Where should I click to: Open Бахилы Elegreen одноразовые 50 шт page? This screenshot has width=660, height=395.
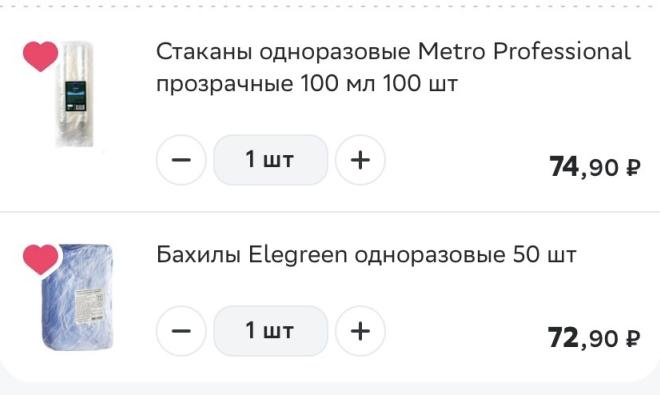[366, 255]
